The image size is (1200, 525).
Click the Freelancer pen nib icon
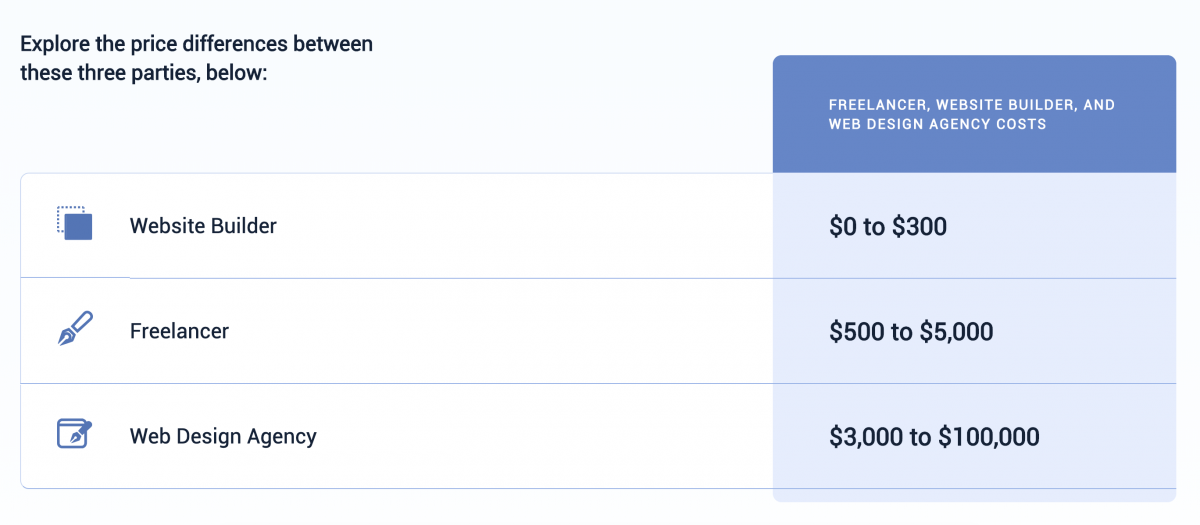point(75,329)
